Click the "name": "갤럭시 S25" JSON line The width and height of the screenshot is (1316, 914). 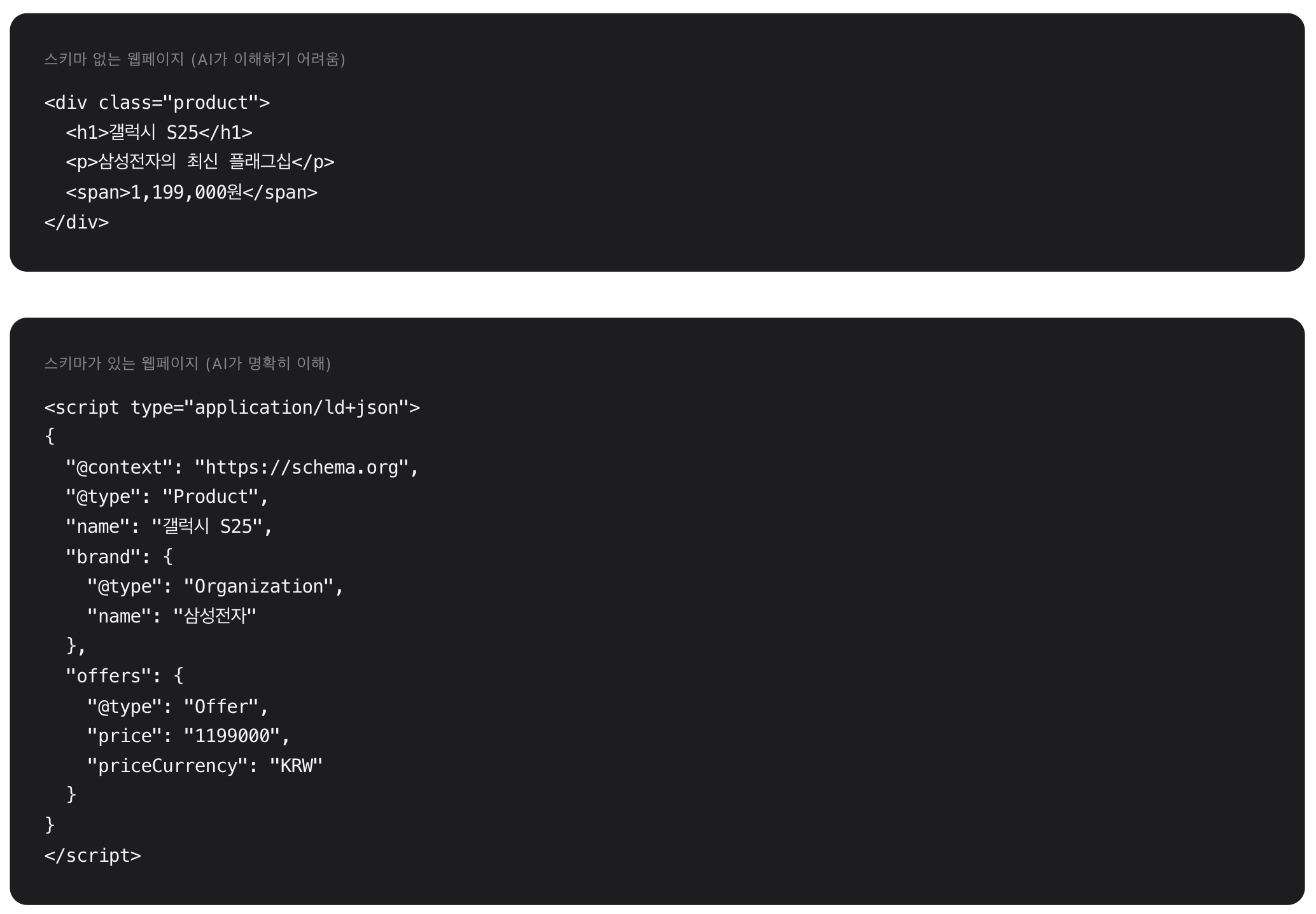click(x=169, y=526)
